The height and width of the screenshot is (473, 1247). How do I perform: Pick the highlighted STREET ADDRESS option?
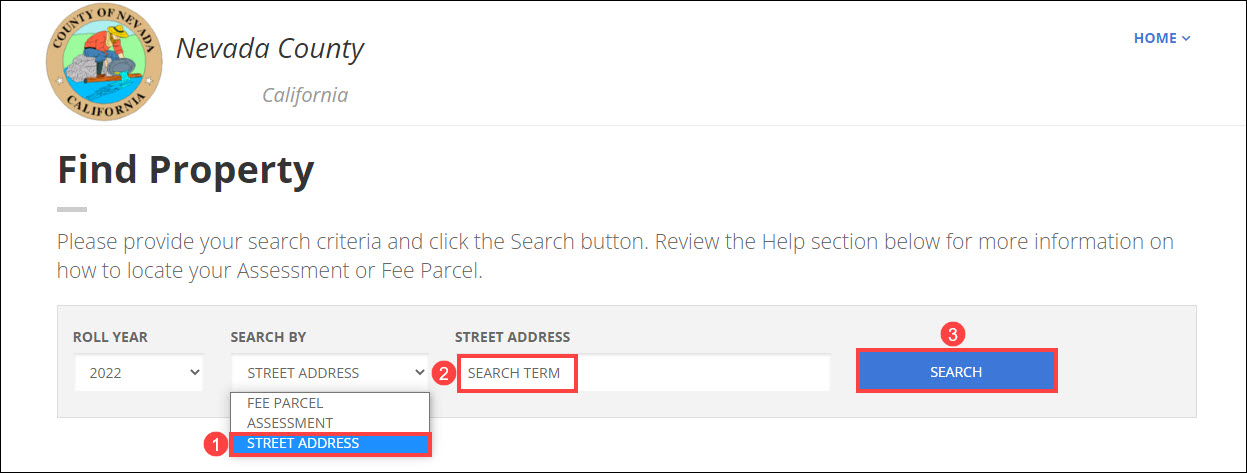pyautogui.click(x=330, y=443)
